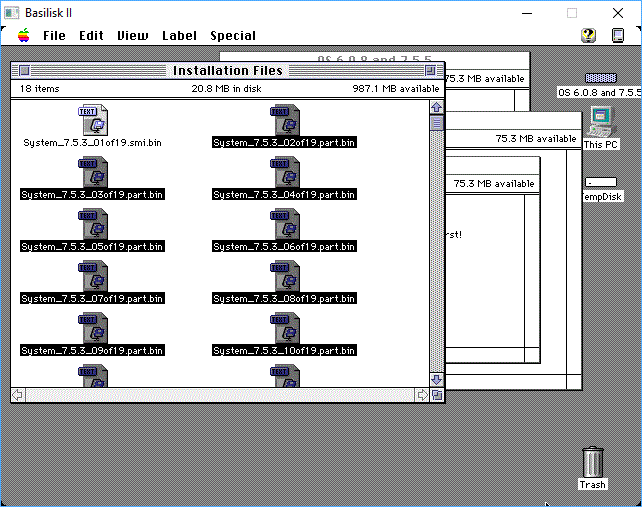Click the horizontal scrollbar track

click(x=220, y=395)
